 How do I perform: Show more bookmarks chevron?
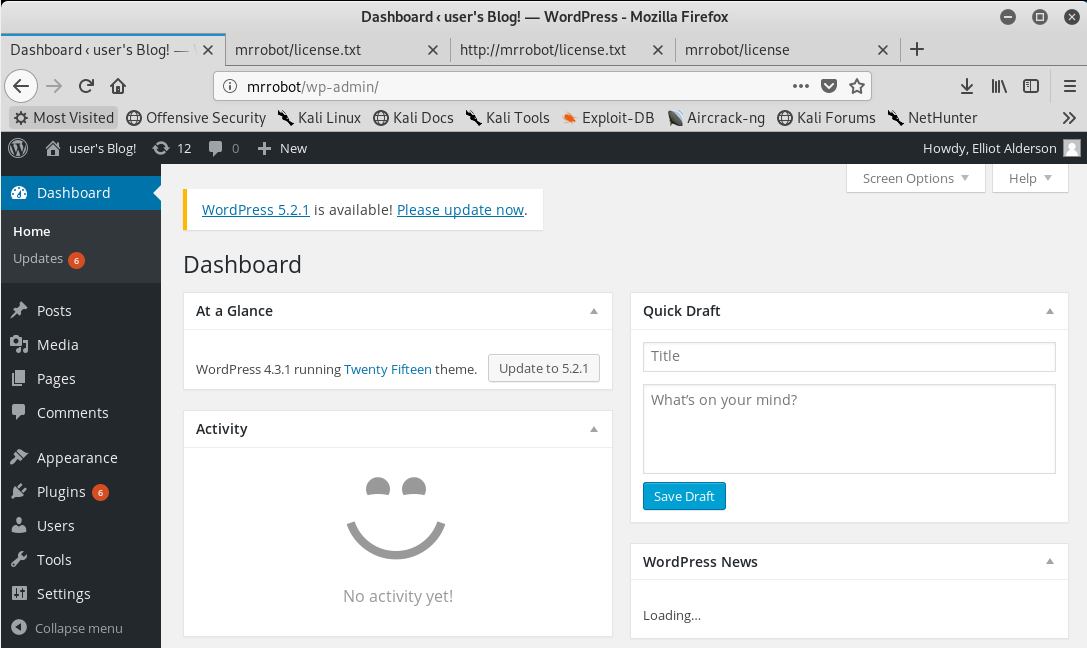coord(1069,118)
